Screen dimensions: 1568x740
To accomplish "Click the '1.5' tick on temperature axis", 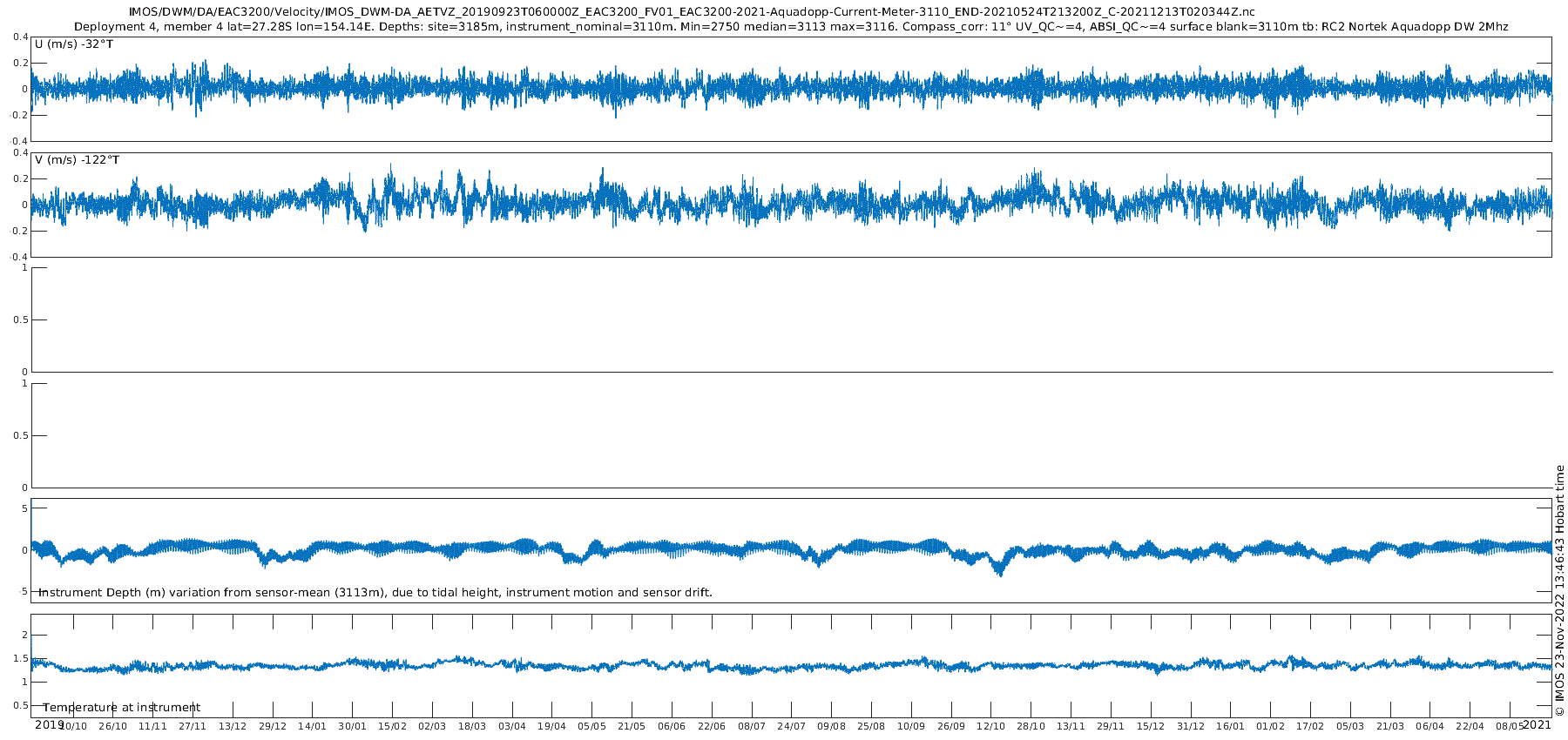I will 21,659.
